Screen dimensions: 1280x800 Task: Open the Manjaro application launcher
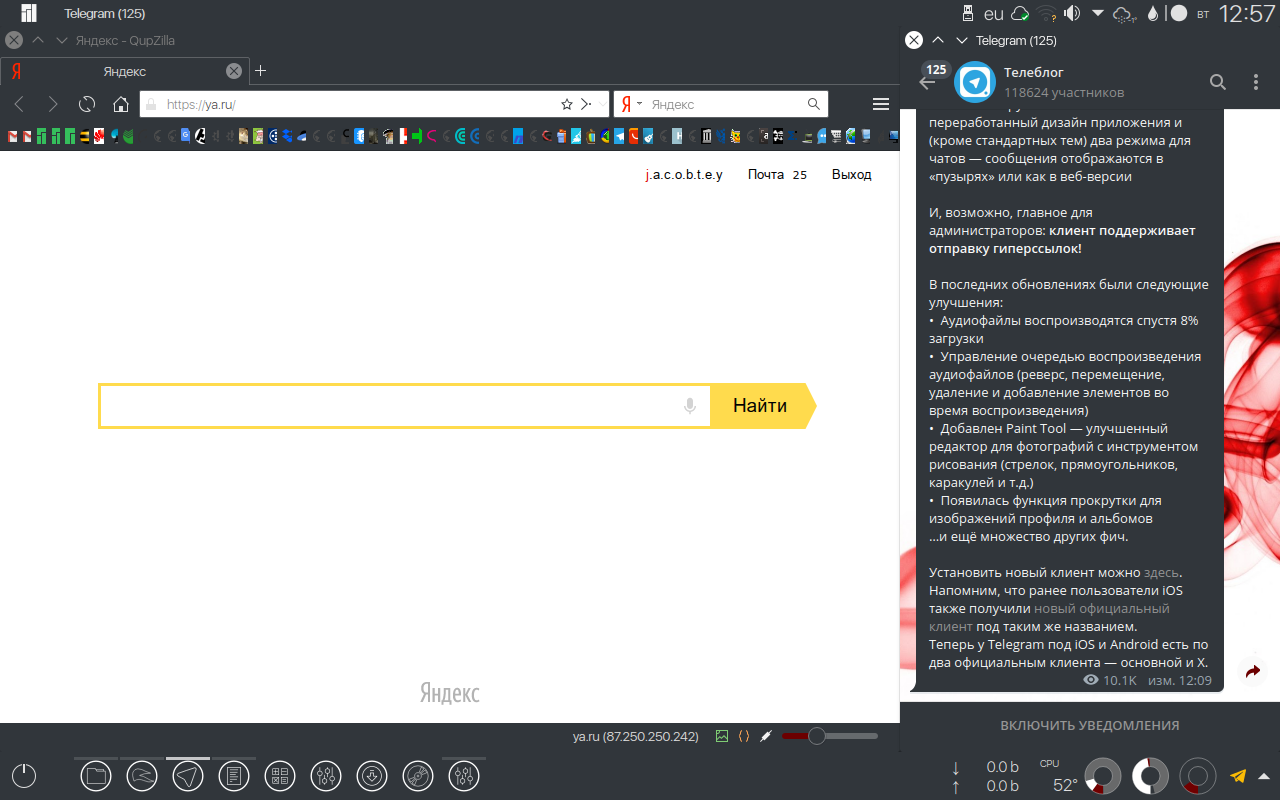click(29, 14)
